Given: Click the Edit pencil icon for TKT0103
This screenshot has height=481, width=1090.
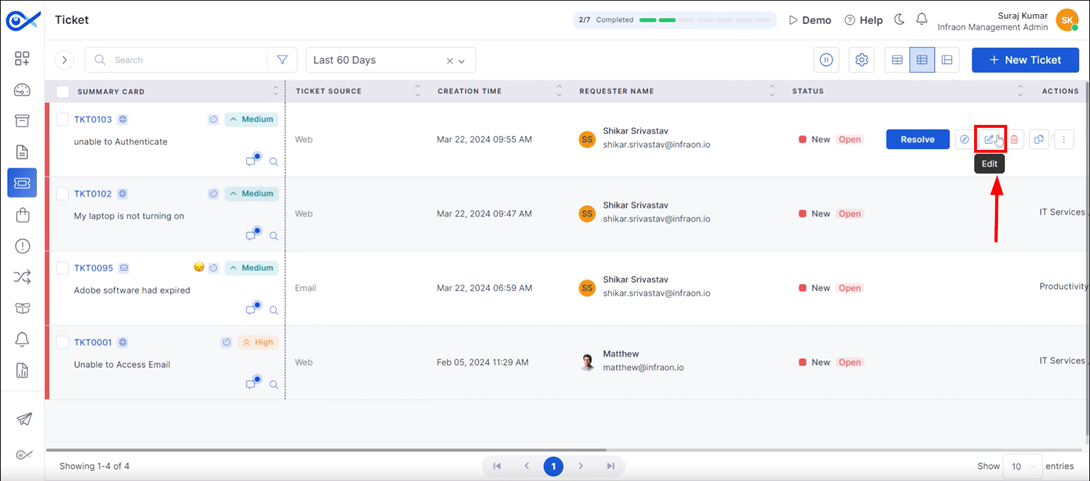Looking at the screenshot, I should [989, 140].
